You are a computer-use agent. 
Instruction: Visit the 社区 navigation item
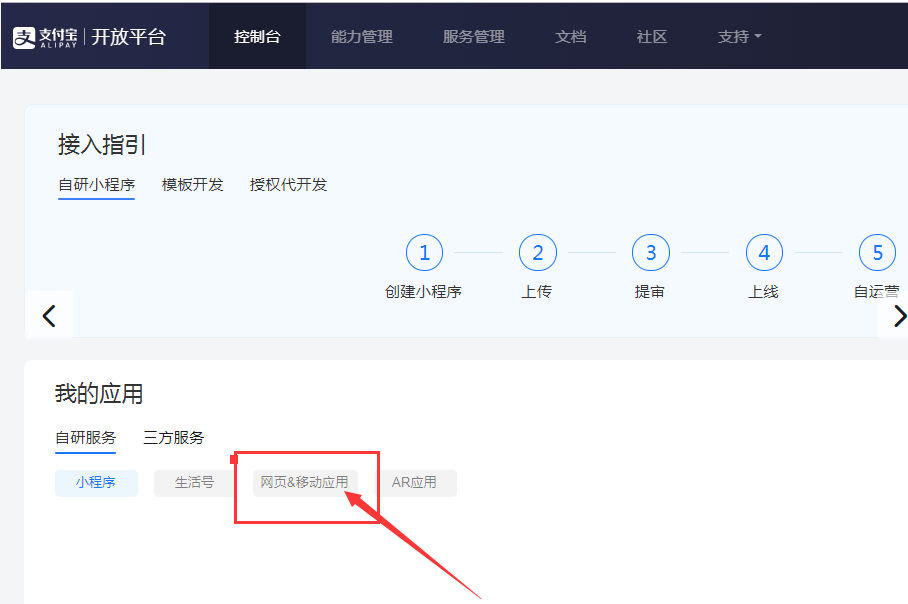(x=652, y=37)
